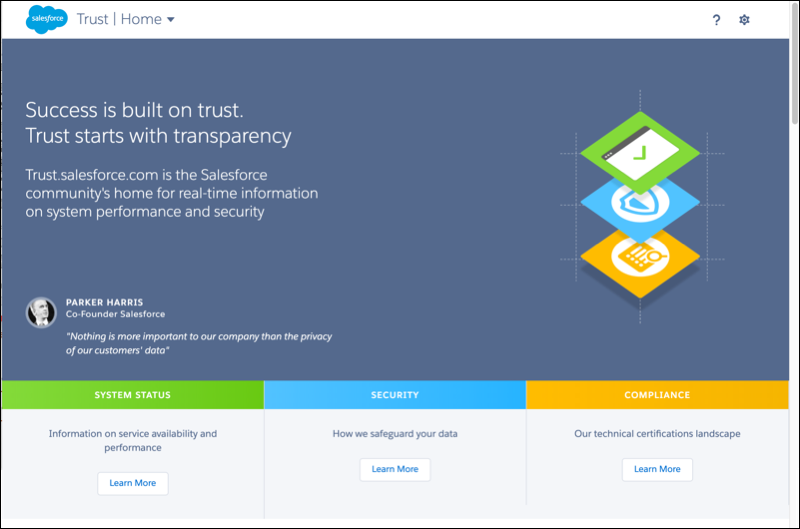Expand the Trust | Home dropdown arrow
800x529 pixels.
pyautogui.click(x=171, y=20)
